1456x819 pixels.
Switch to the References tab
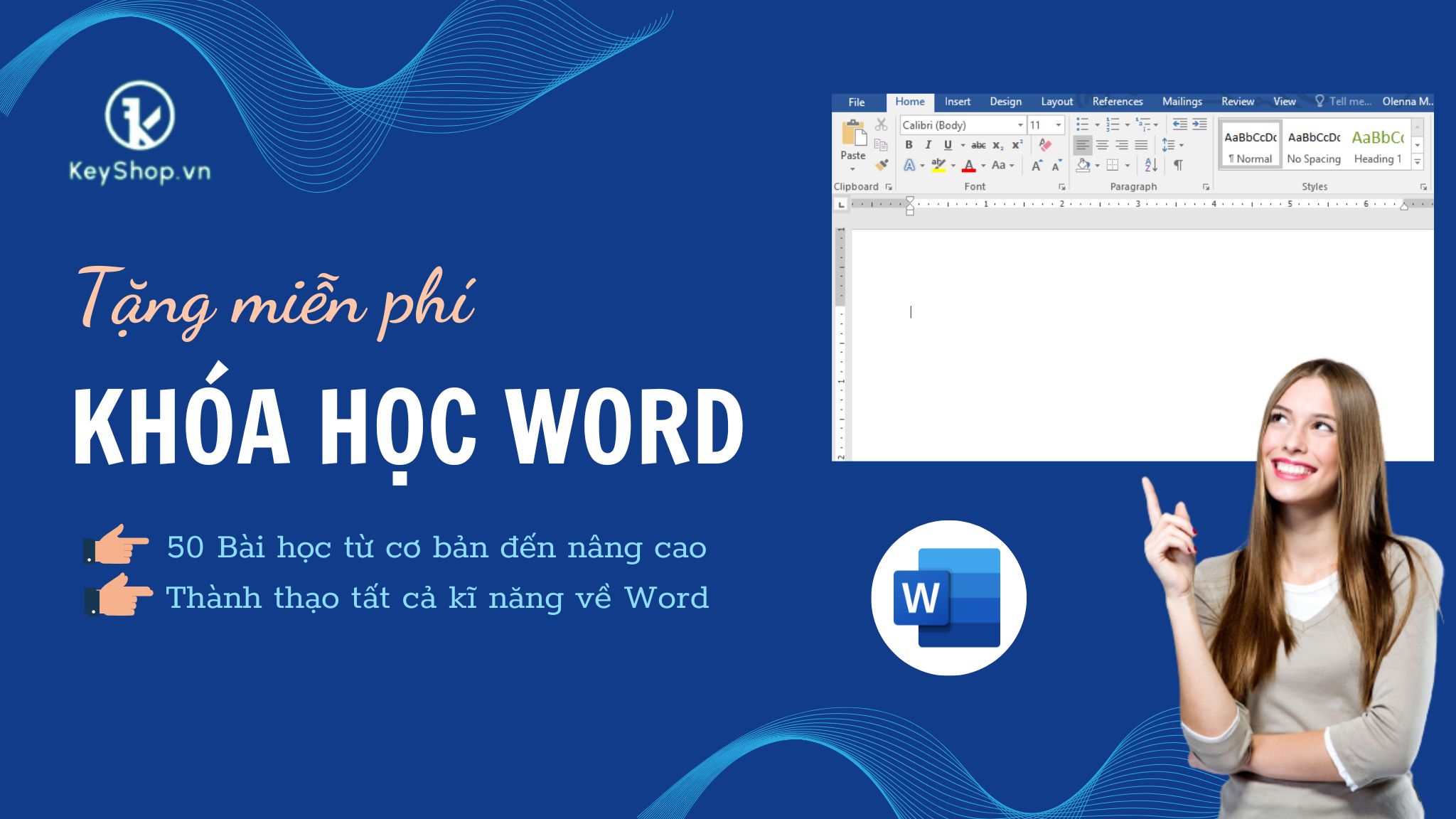(1118, 102)
